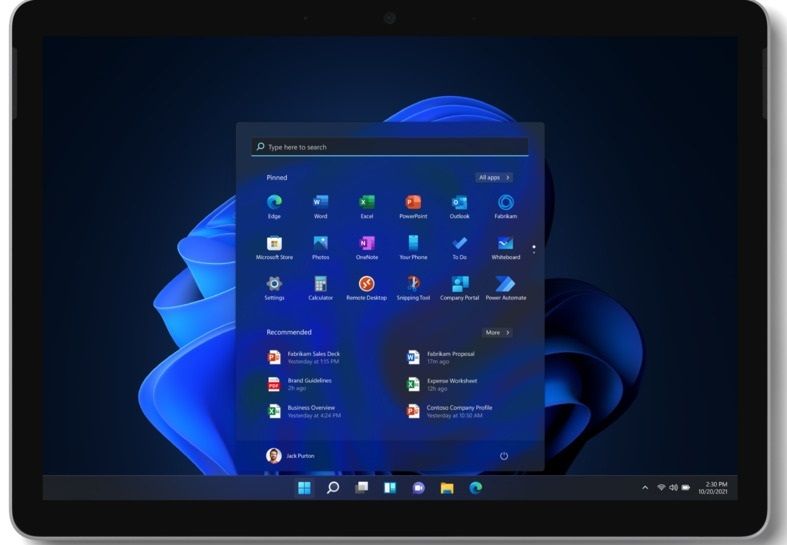Click the battery icon in the system tray

coord(686,487)
